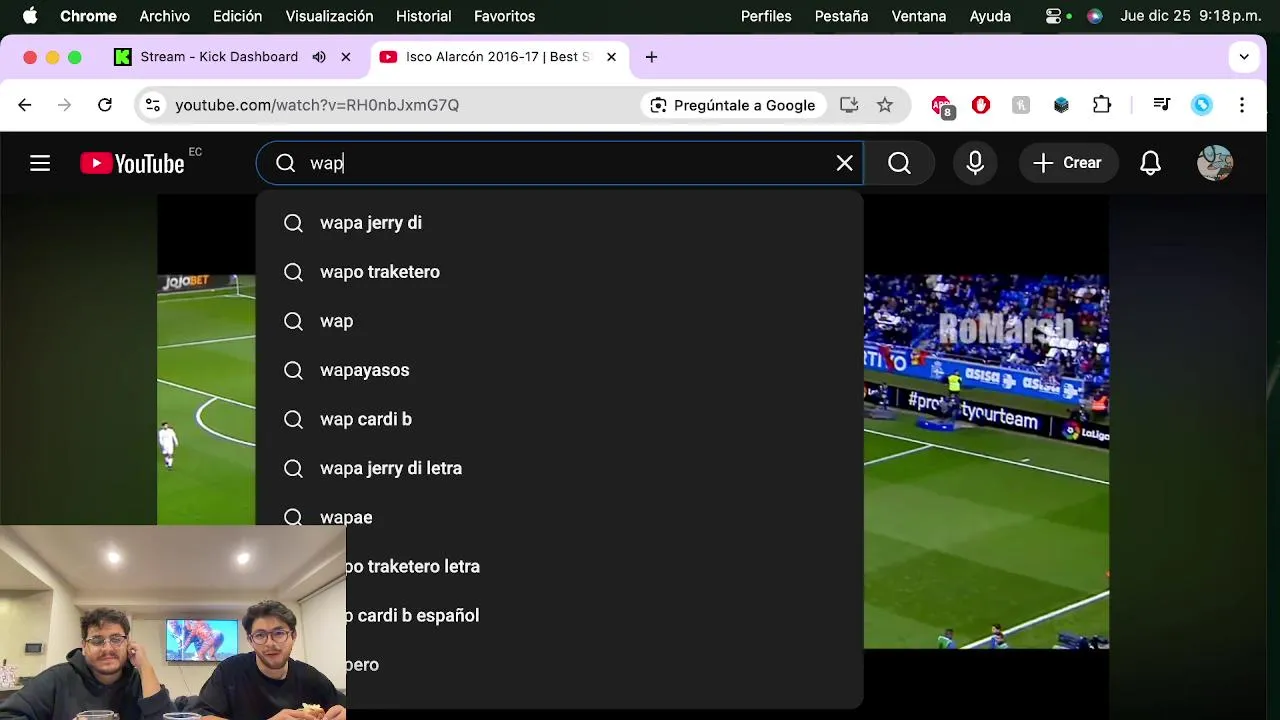Open the Pestaña menu
This screenshot has height=720, width=1280.
pos(841,16)
